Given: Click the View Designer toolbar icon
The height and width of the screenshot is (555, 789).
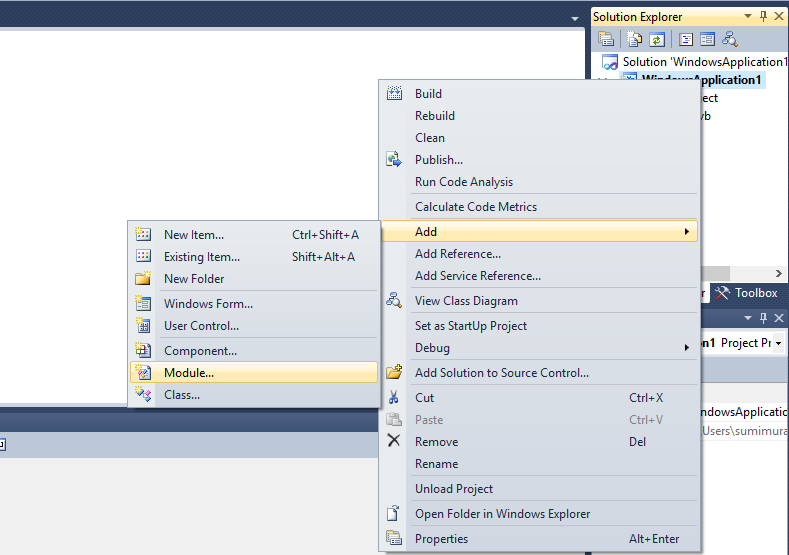Looking at the screenshot, I should click(x=707, y=39).
